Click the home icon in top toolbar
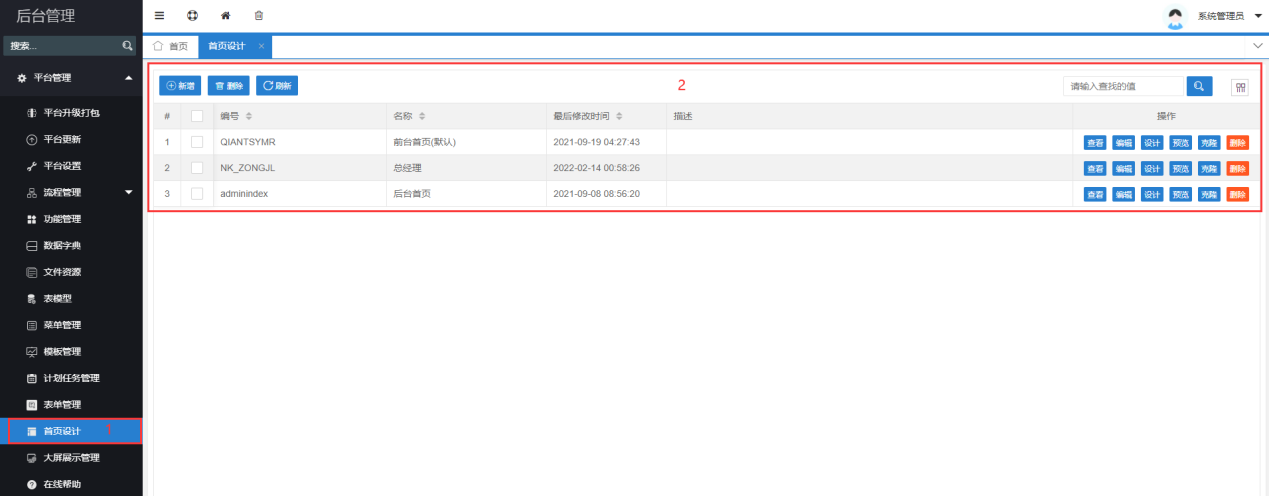Screen dimensions: 1269x496 coord(226,15)
